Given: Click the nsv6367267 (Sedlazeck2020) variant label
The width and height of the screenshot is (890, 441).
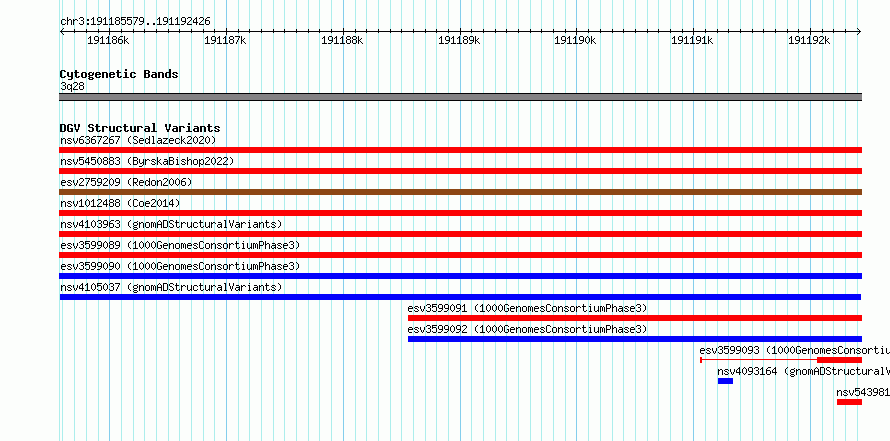Looking at the screenshot, I should (x=138, y=140).
